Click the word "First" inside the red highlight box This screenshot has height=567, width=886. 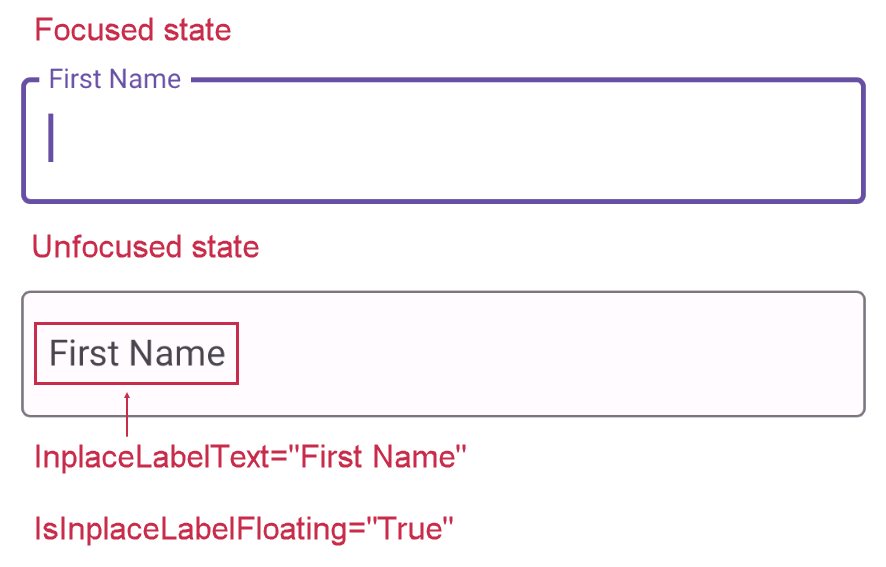[x=83, y=353]
